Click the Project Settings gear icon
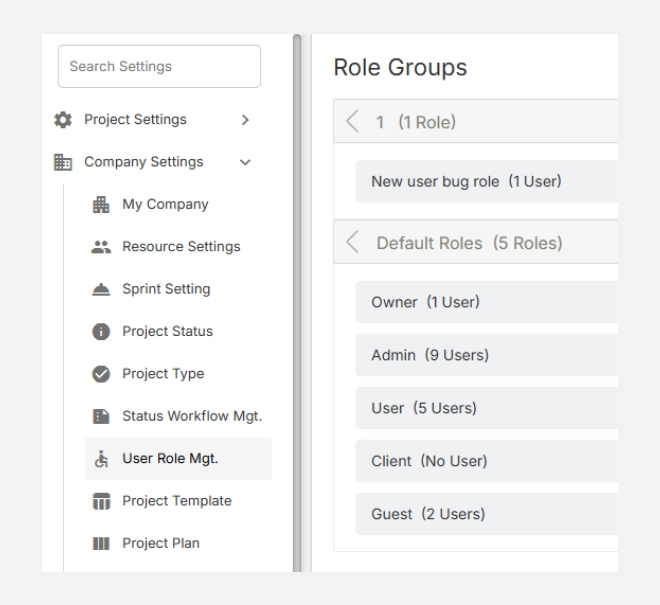This screenshot has width=660, height=605. 58,120
